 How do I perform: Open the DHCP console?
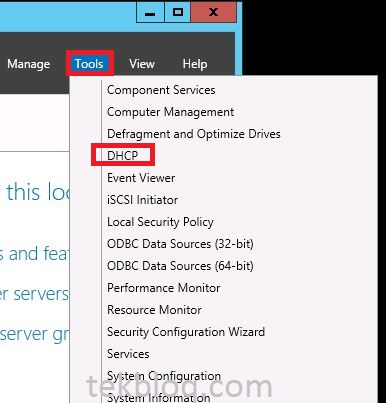[122, 155]
